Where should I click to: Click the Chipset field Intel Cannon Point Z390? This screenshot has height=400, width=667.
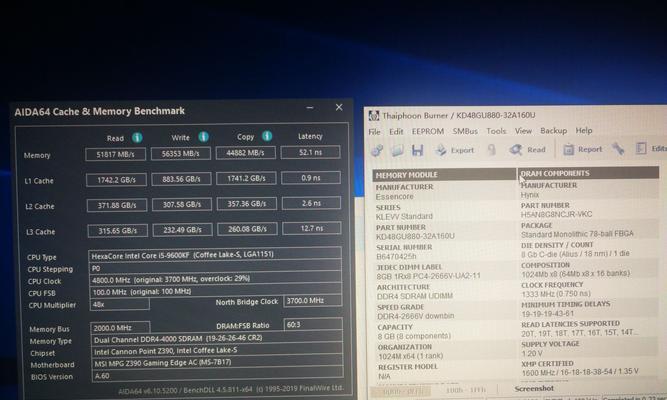pyautogui.click(x=217, y=351)
